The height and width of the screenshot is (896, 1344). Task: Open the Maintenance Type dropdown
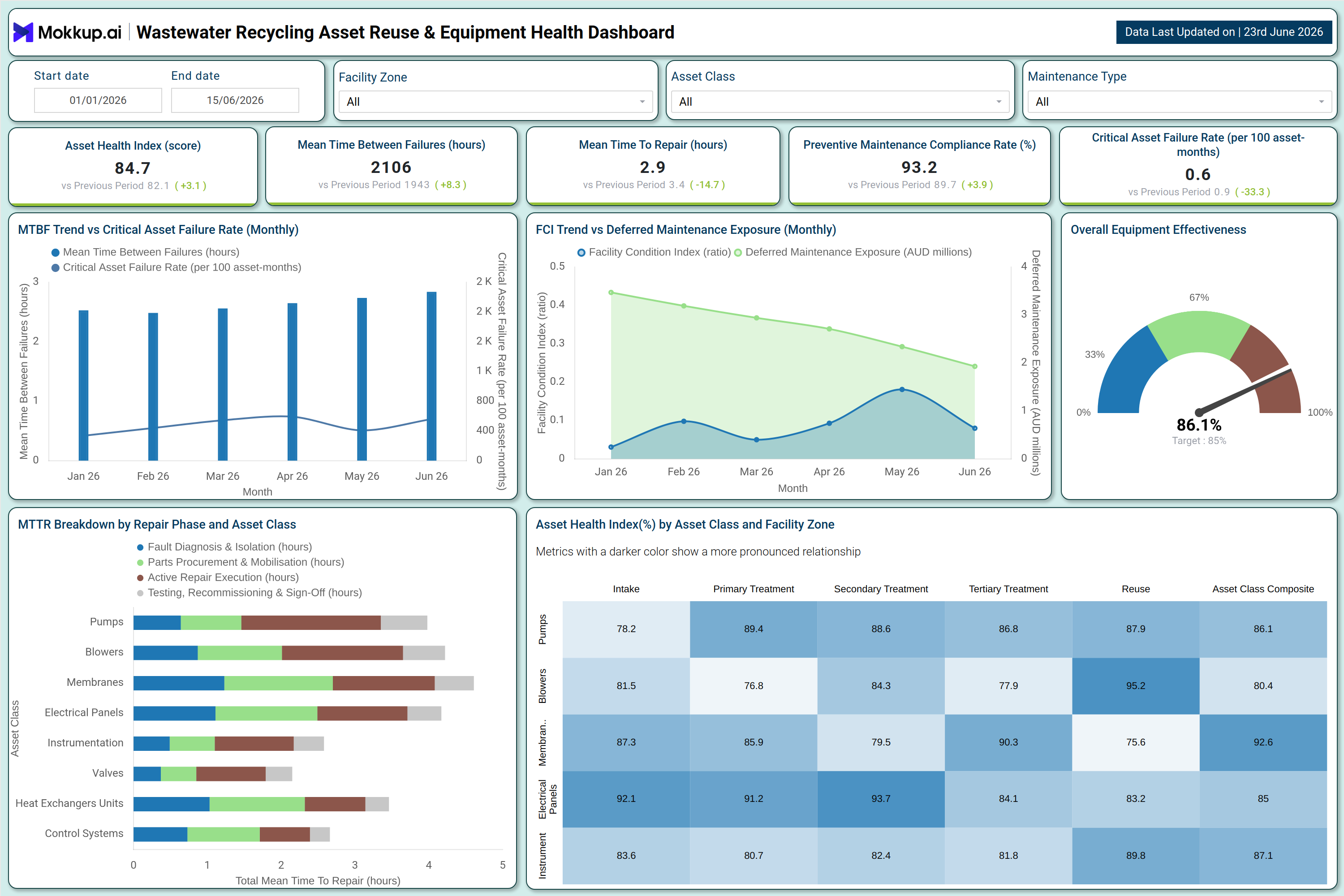pos(1179,102)
